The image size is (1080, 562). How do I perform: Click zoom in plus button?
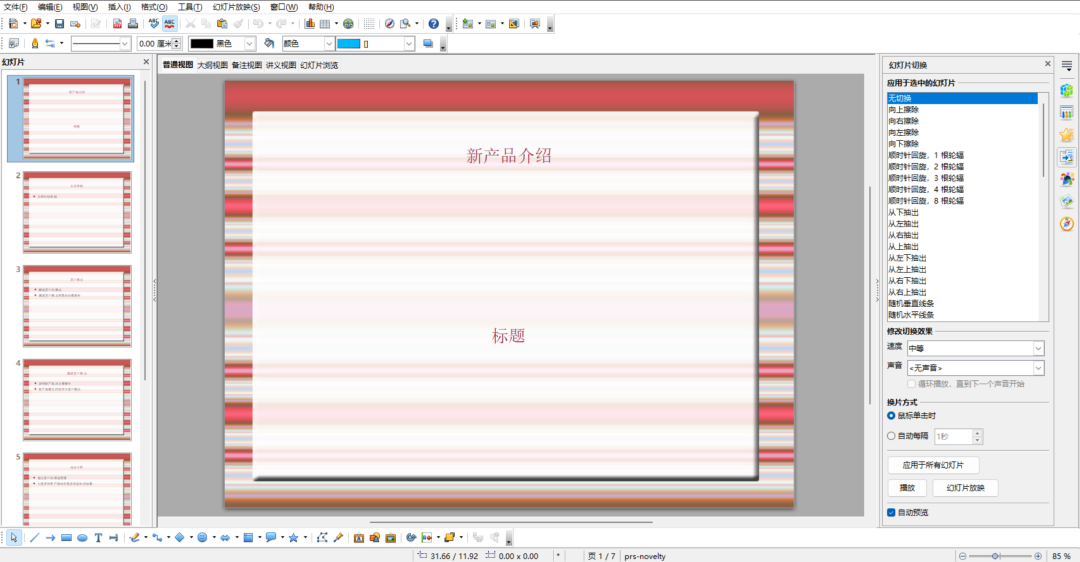pos(1038,556)
